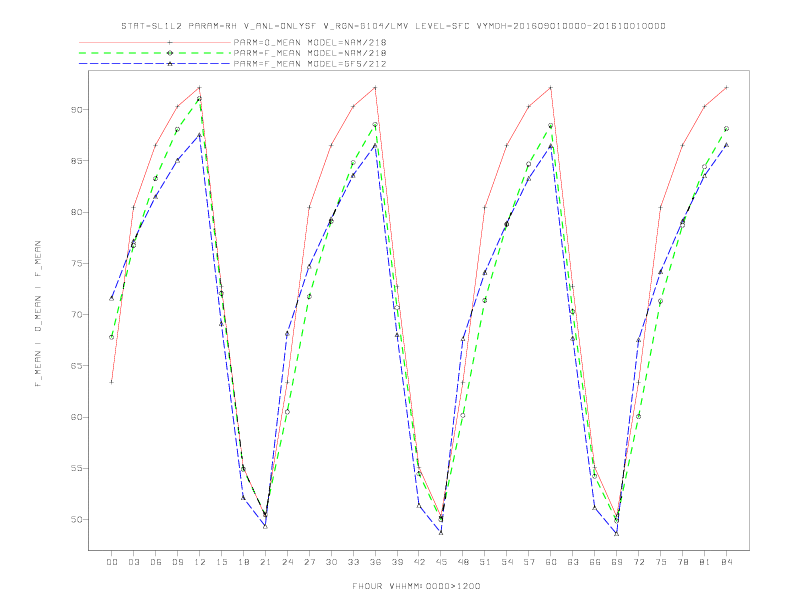Click y-axis tick label 60
The height and width of the screenshot is (612, 792).
(x=77, y=417)
